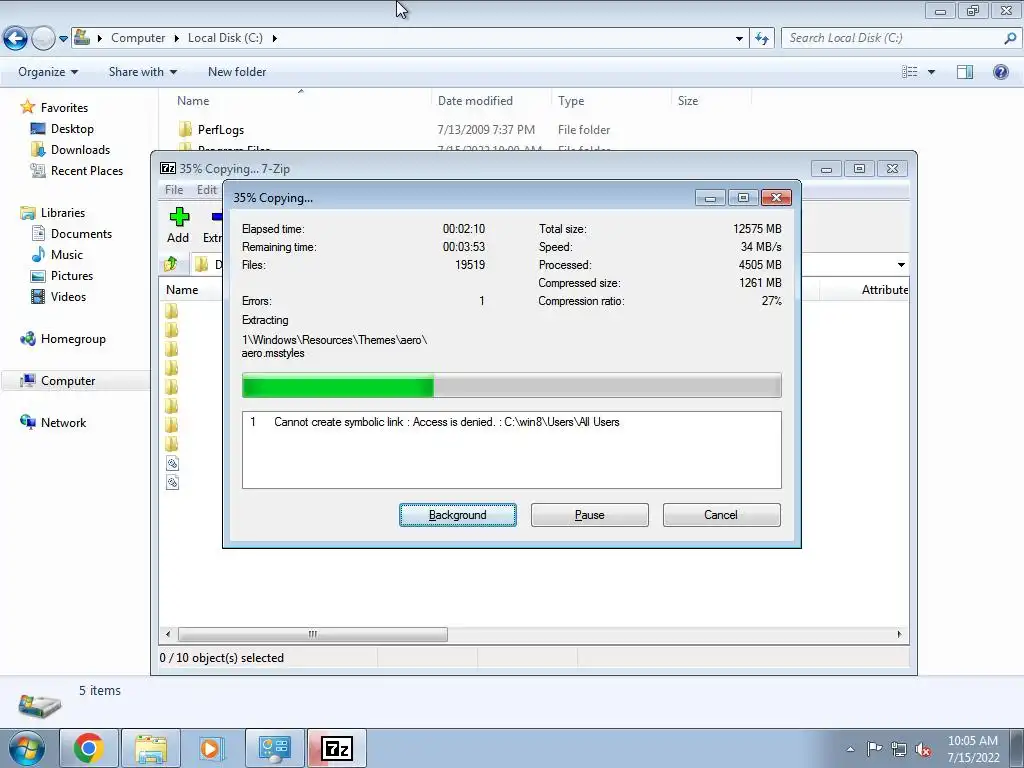Launch Windows Media Player from taskbar
Image resolution: width=1024 pixels, height=768 pixels.
pyautogui.click(x=212, y=748)
